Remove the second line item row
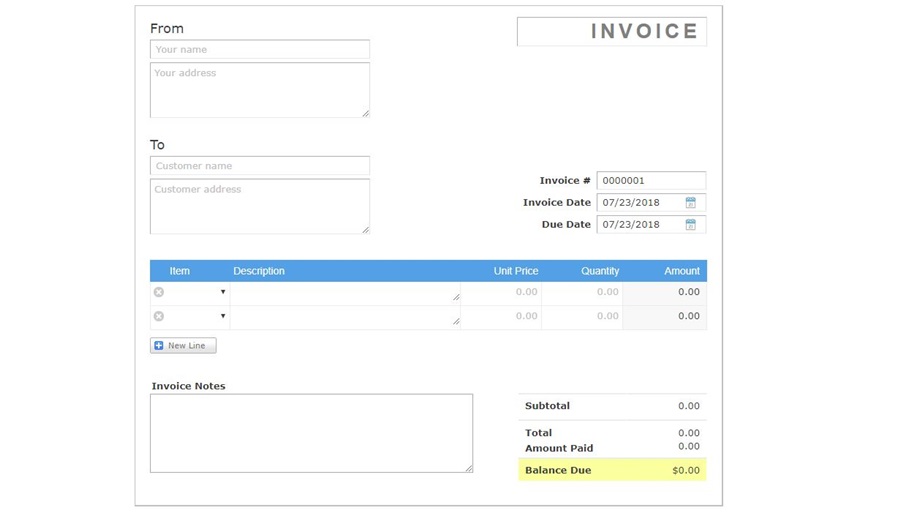This screenshot has height=518, width=900. tap(159, 316)
